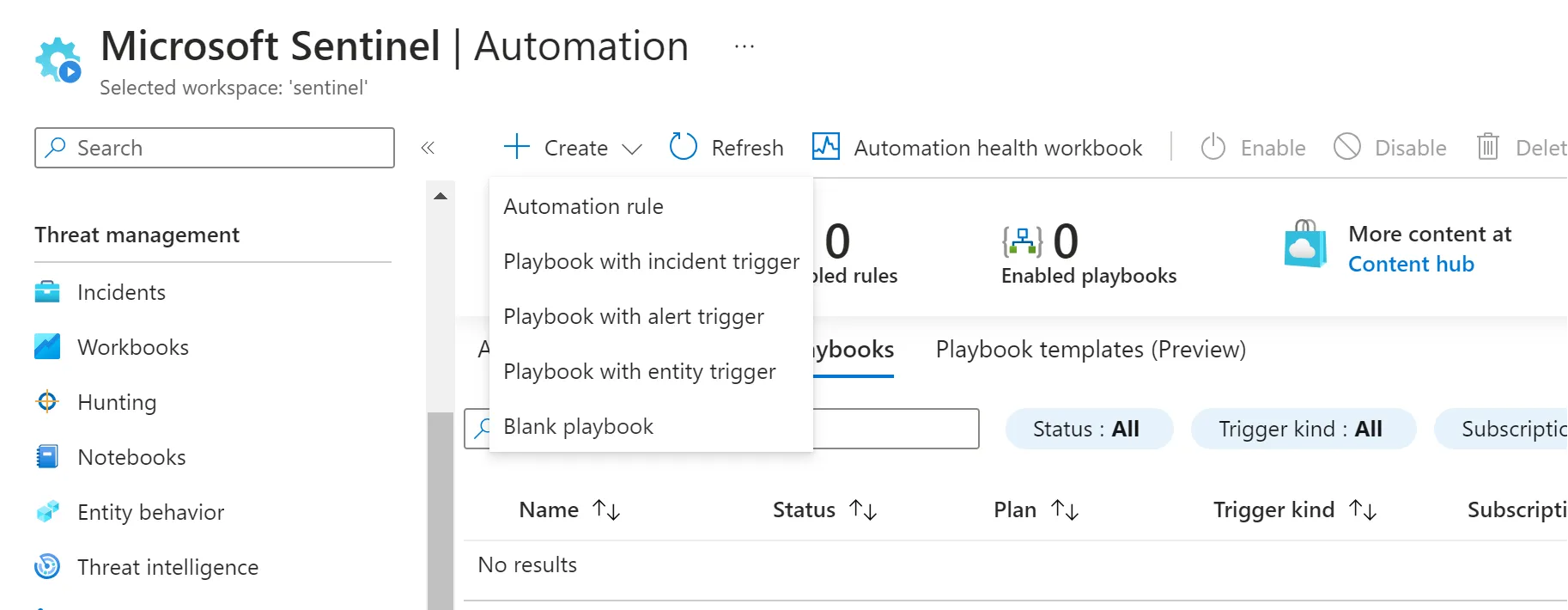Open the Automation health workbook
1568x610 pixels.
977,148
